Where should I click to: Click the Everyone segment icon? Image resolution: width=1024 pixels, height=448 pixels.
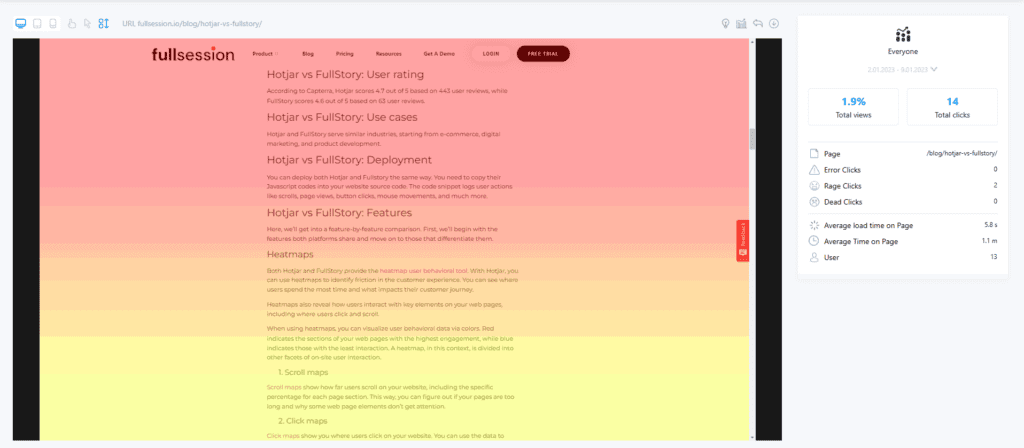coord(902,33)
